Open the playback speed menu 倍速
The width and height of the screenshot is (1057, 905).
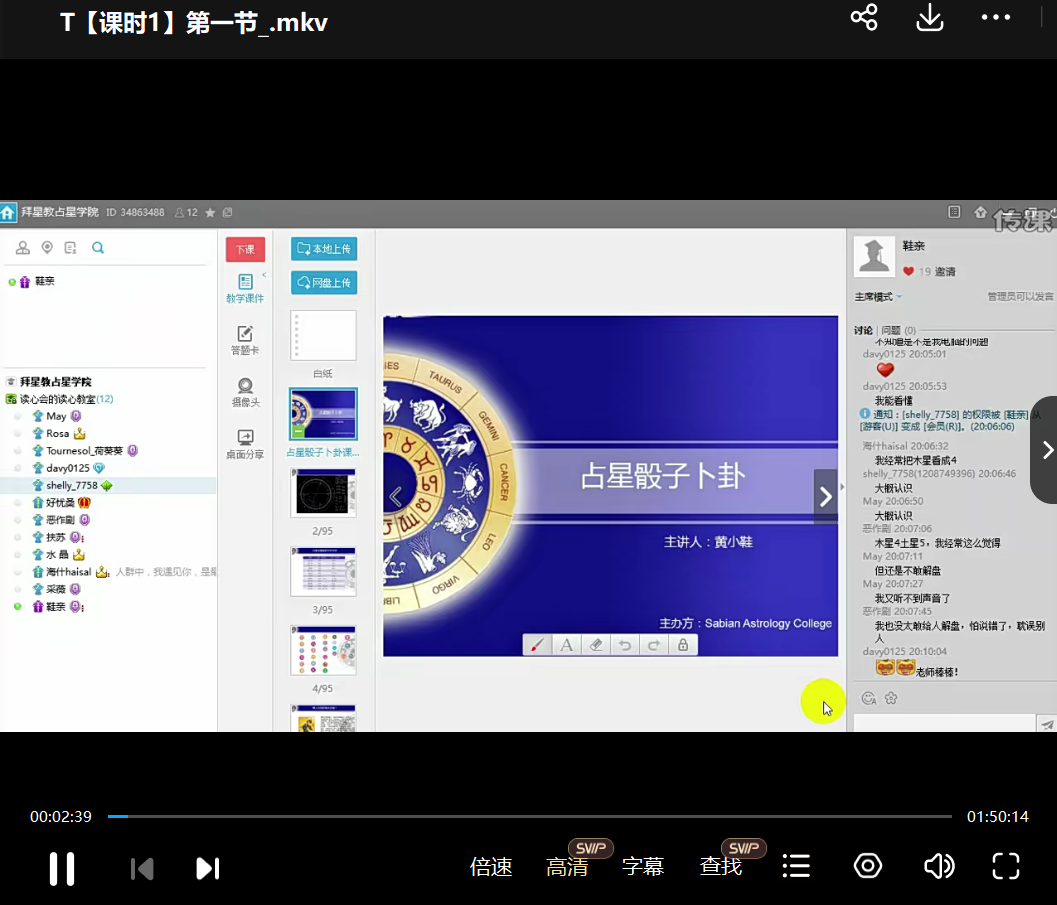pos(491,867)
